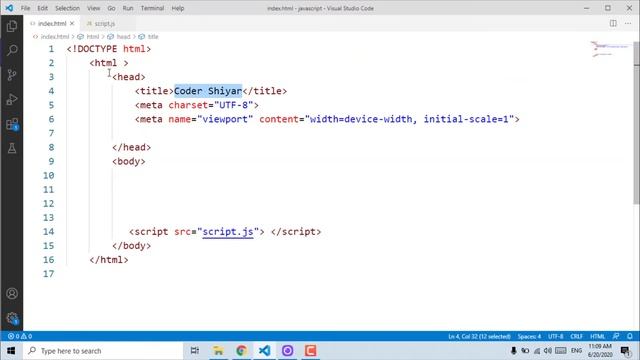Image resolution: width=640 pixels, height=360 pixels.
Task: Open the Run menu
Action: point(128,8)
